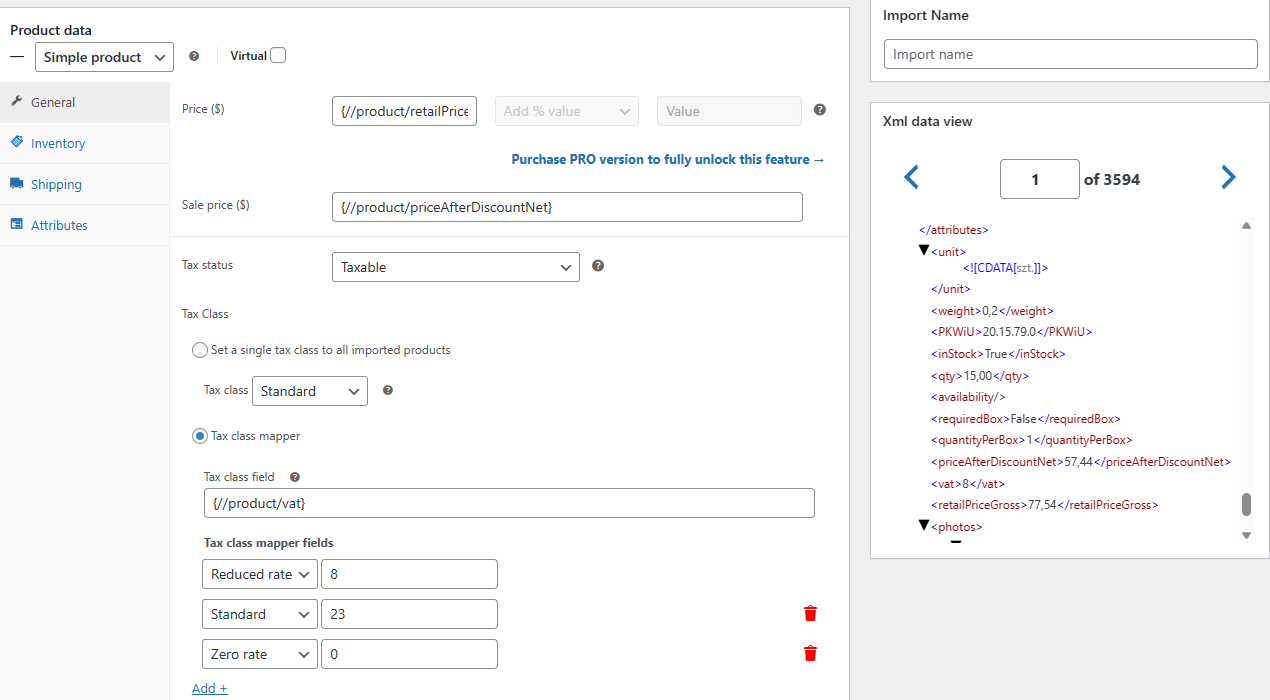The width and height of the screenshot is (1270, 700).
Task: Open the Zero rate mapper dropdown
Action: 260,654
